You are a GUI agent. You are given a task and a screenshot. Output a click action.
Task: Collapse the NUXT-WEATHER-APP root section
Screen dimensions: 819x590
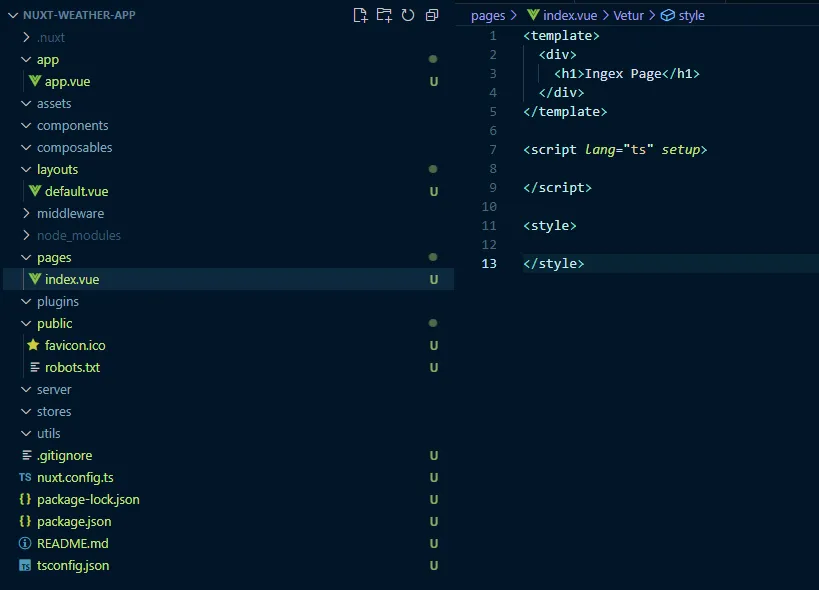tap(14, 15)
